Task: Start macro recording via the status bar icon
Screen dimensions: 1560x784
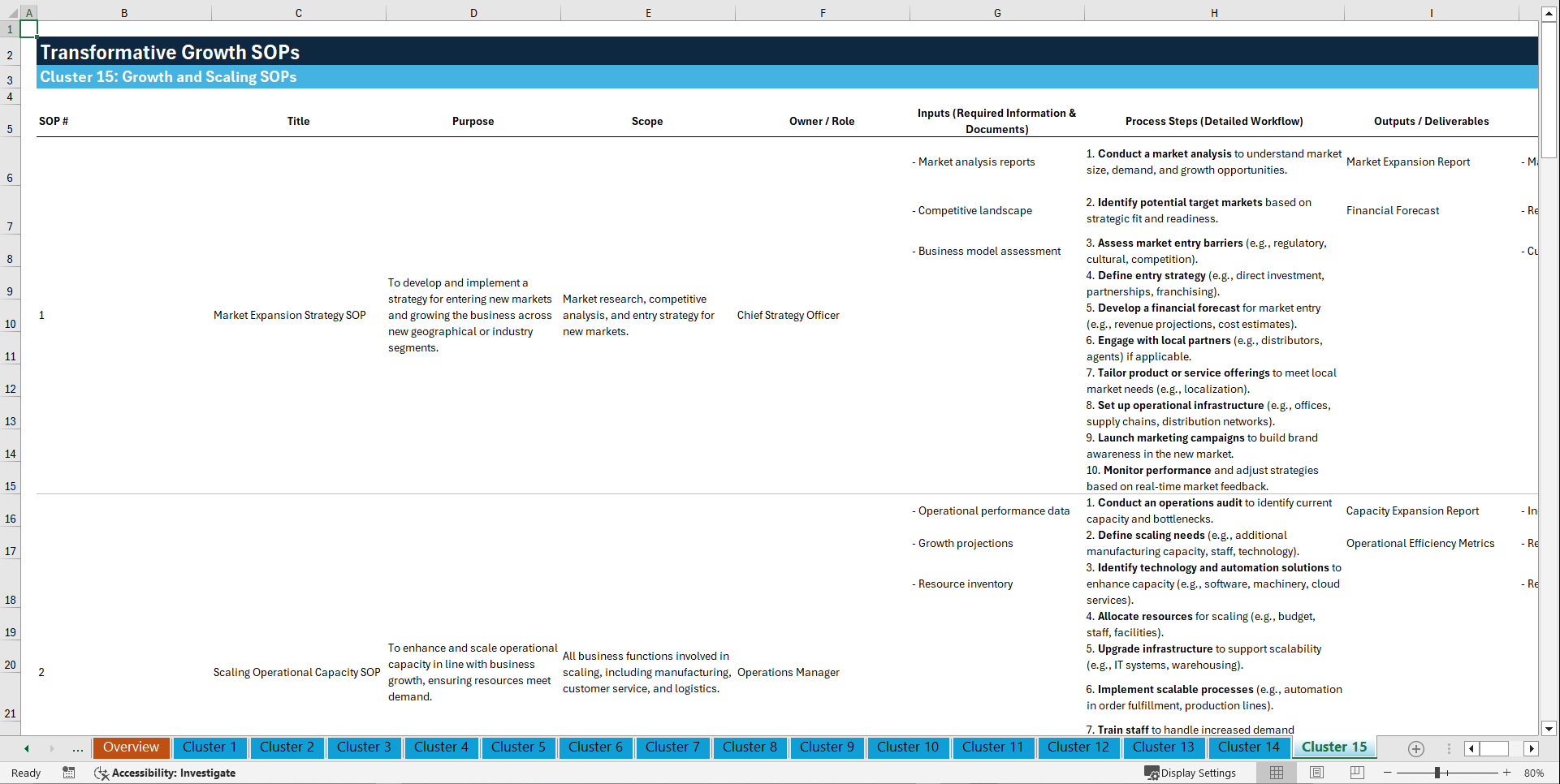Action: pyautogui.click(x=69, y=773)
